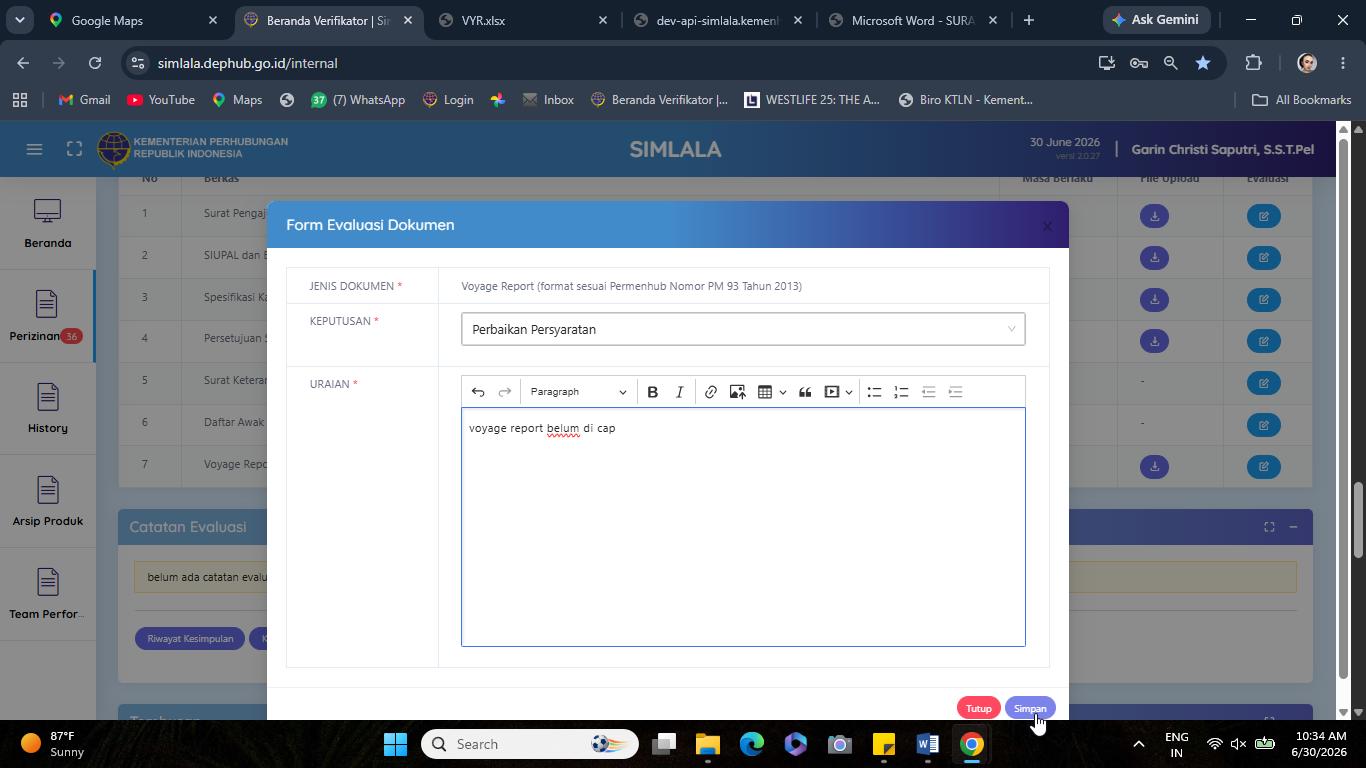Open the Keputusan dropdown
Screen dimensions: 1366x768
tap(743, 329)
